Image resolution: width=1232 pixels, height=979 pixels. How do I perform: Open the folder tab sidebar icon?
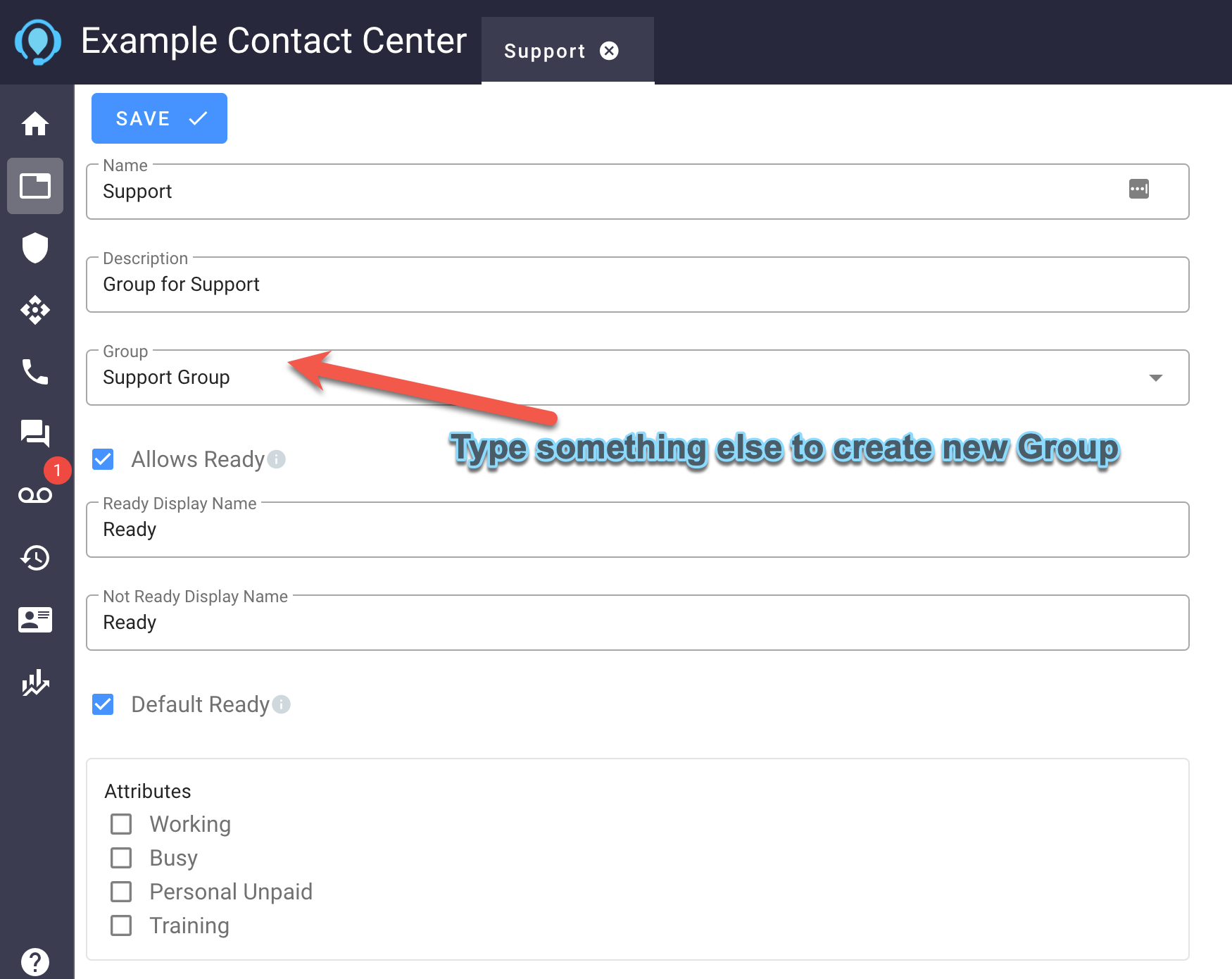pyautogui.click(x=35, y=186)
